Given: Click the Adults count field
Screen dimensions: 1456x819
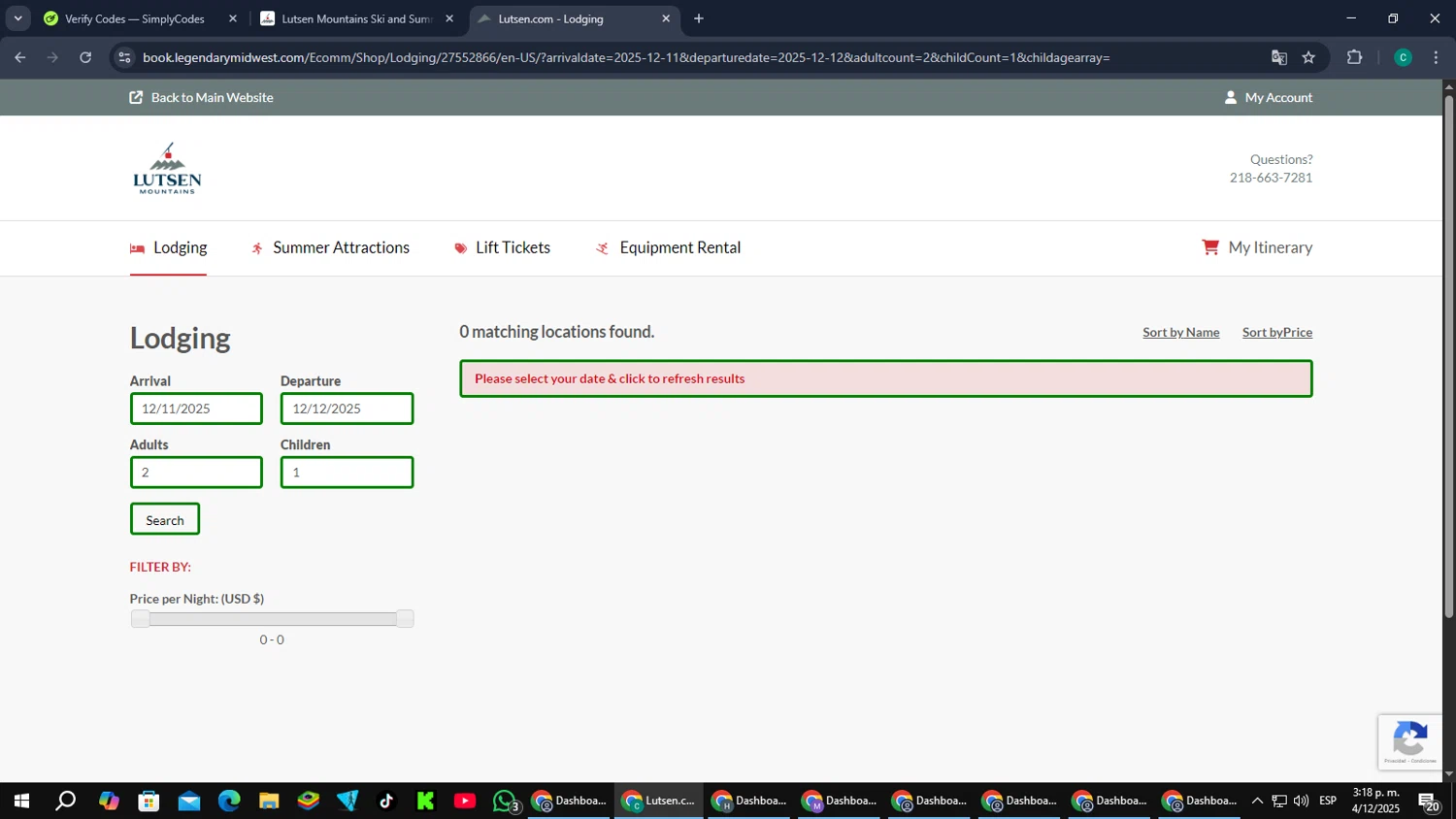Looking at the screenshot, I should click(196, 473).
